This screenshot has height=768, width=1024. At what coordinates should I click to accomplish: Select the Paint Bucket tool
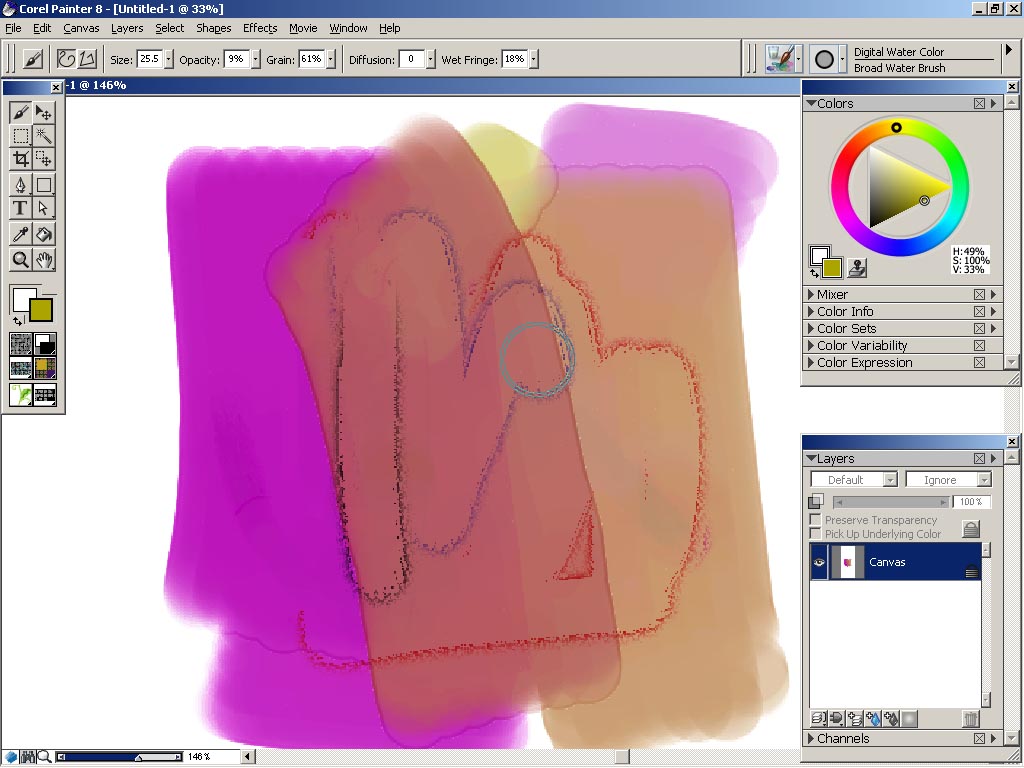click(44, 234)
